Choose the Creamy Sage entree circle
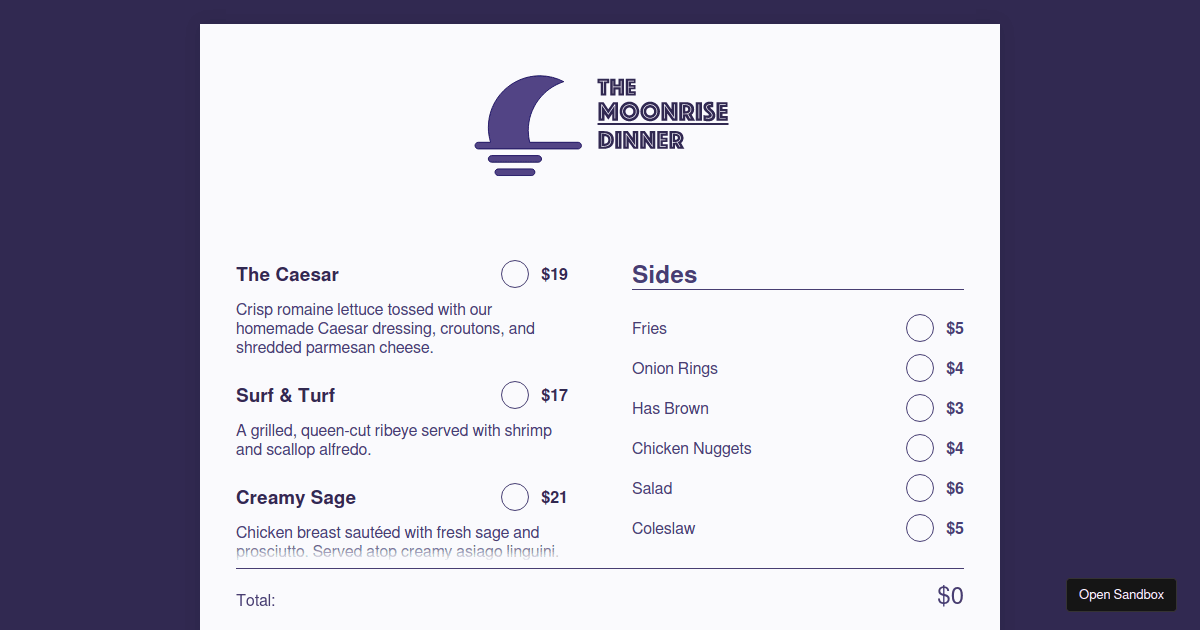Viewport: 1200px width, 630px height. [x=515, y=497]
